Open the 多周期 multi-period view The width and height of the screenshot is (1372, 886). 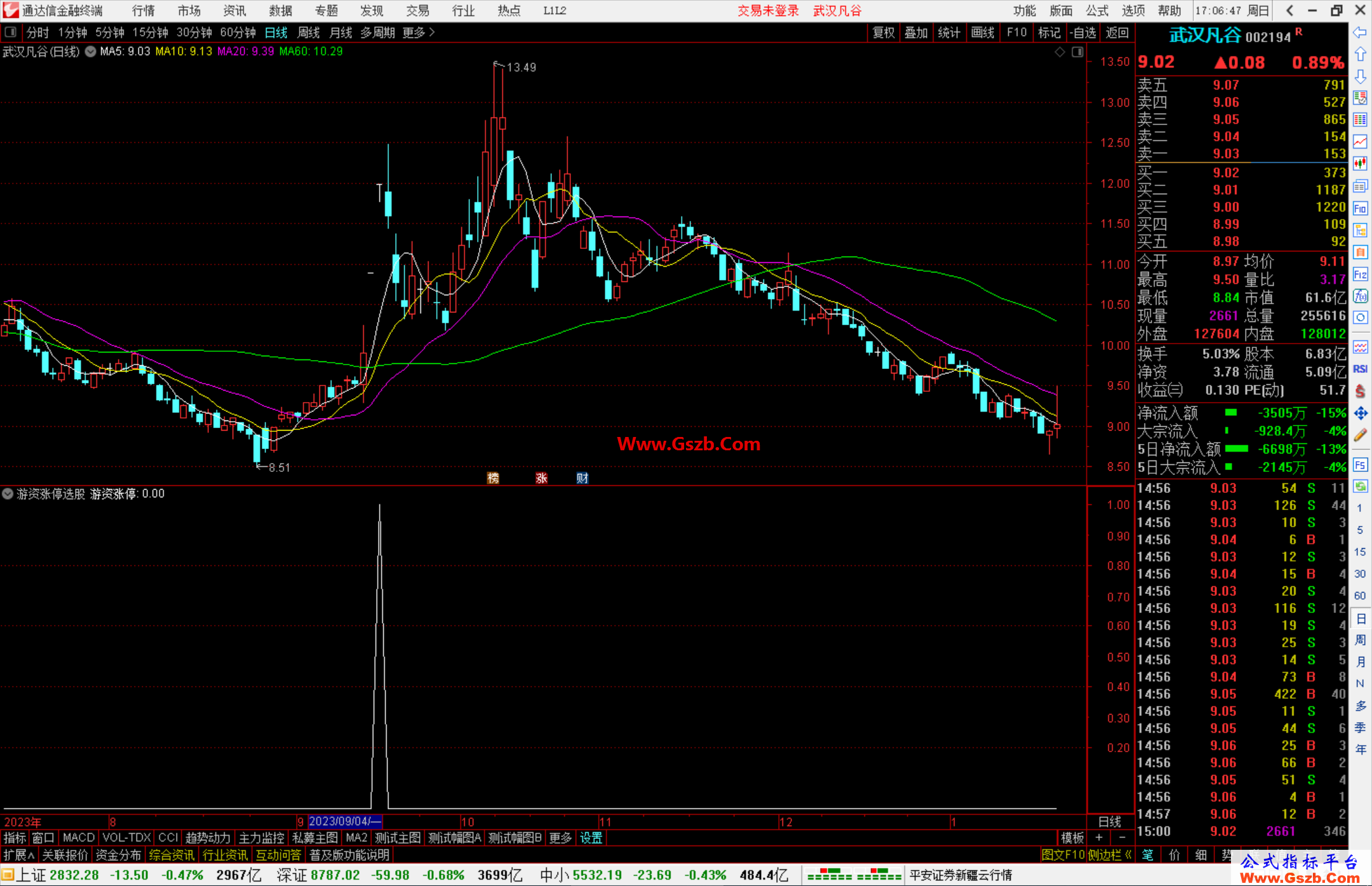[377, 32]
